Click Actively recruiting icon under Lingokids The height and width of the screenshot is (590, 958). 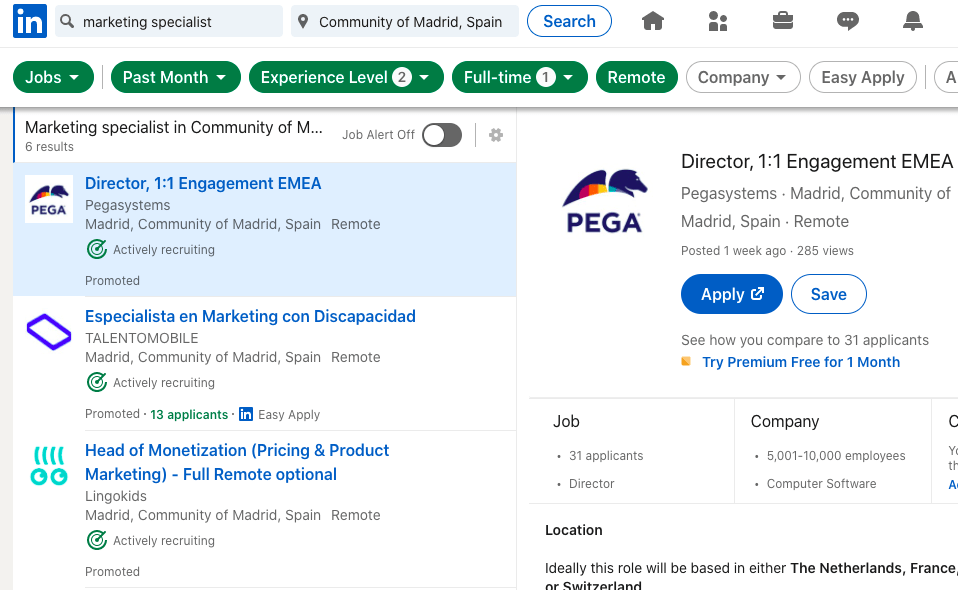tap(97, 541)
